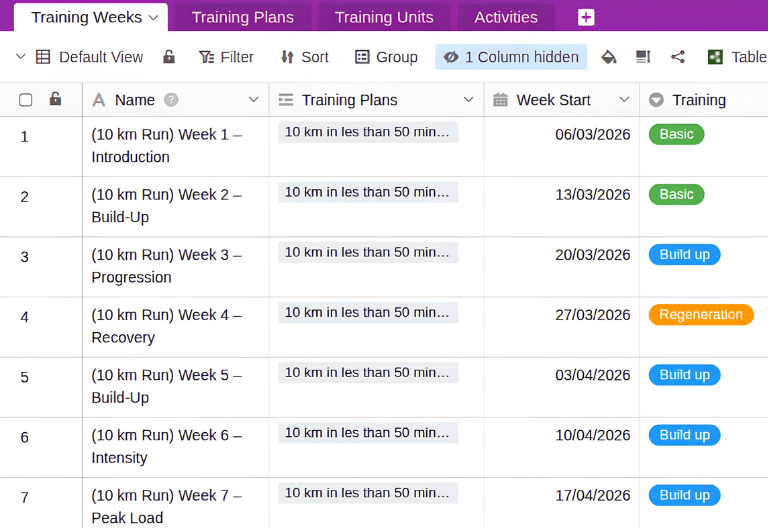
Task: Click the Build up tag in row 3
Action: pyautogui.click(x=684, y=255)
